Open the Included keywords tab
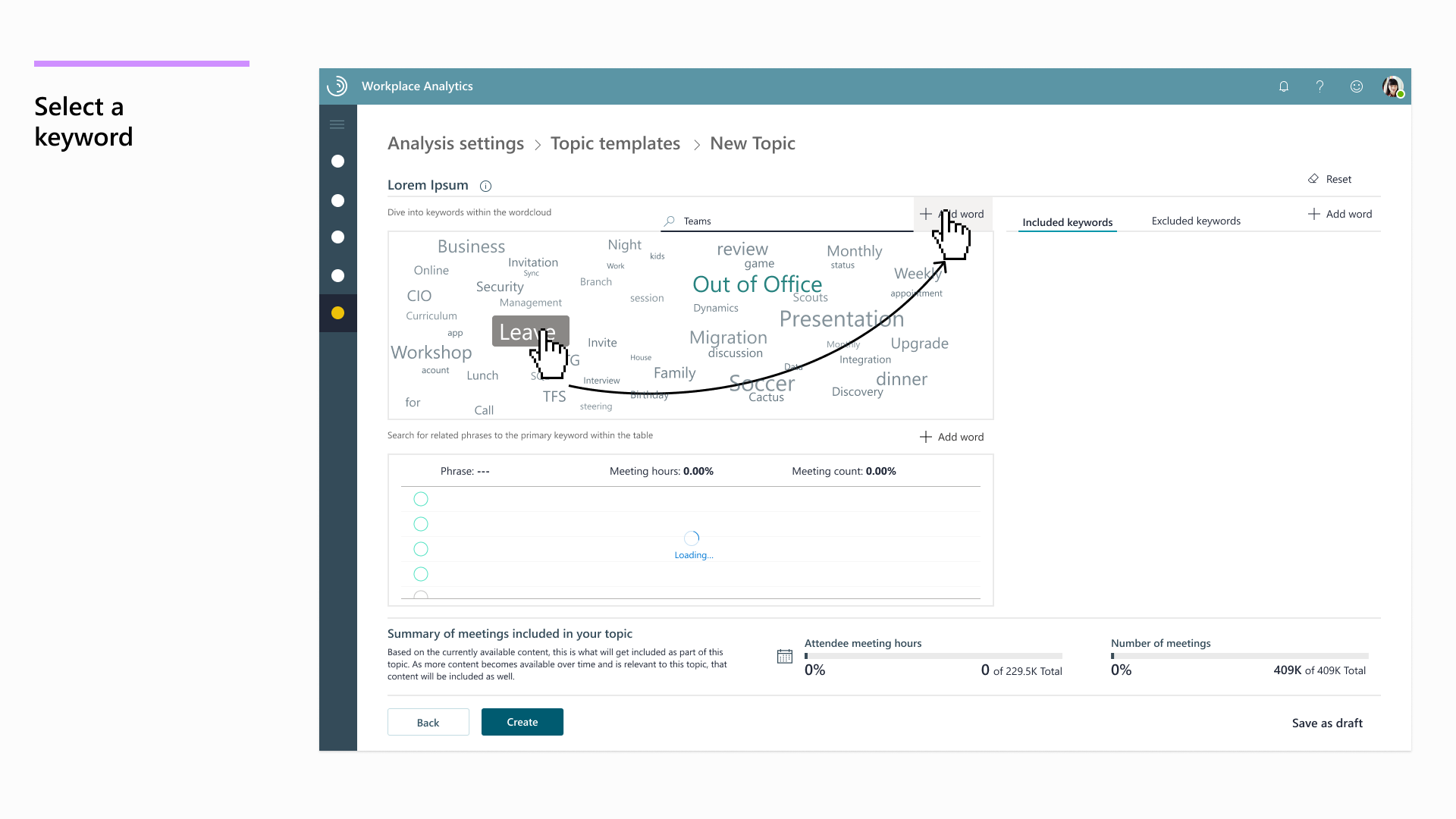Image resolution: width=1456 pixels, height=819 pixels. [1067, 222]
